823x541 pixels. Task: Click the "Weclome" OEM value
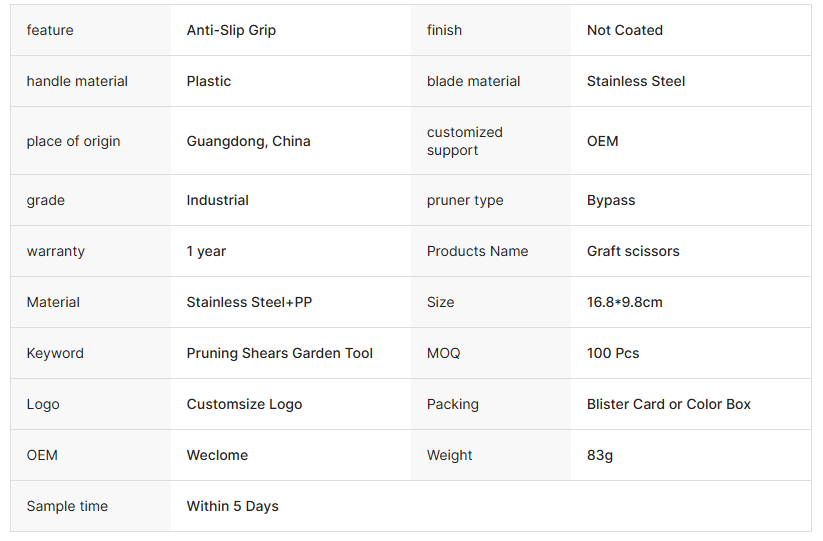click(x=217, y=455)
